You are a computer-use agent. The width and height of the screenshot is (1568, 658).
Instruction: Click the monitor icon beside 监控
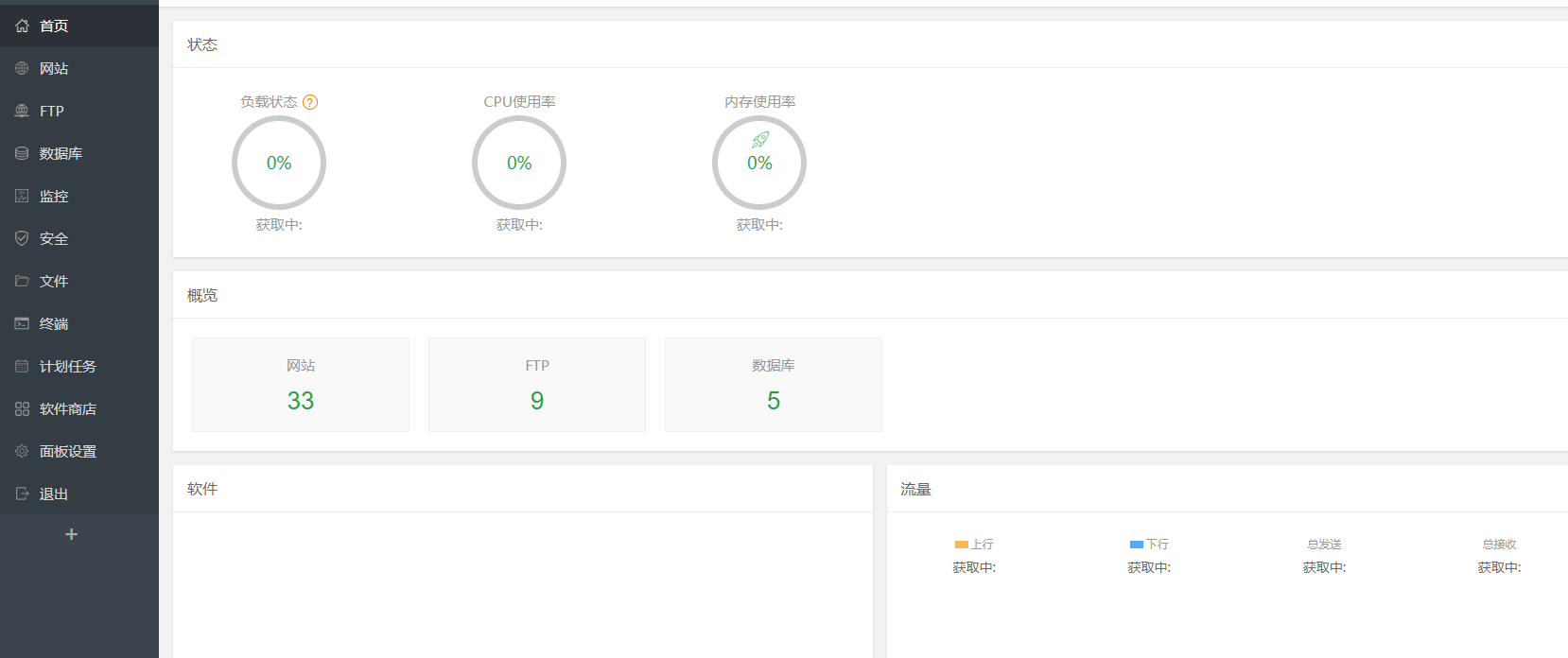22,196
